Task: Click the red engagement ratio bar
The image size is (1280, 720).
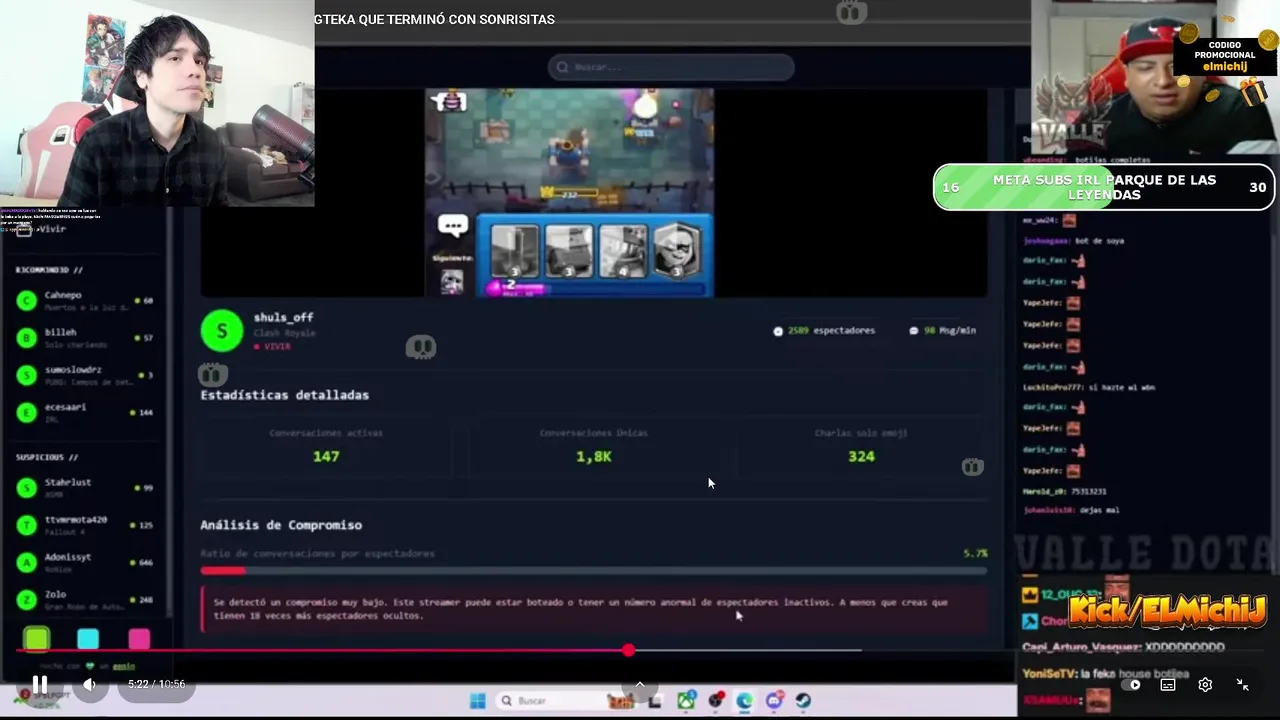Action: 223,571
